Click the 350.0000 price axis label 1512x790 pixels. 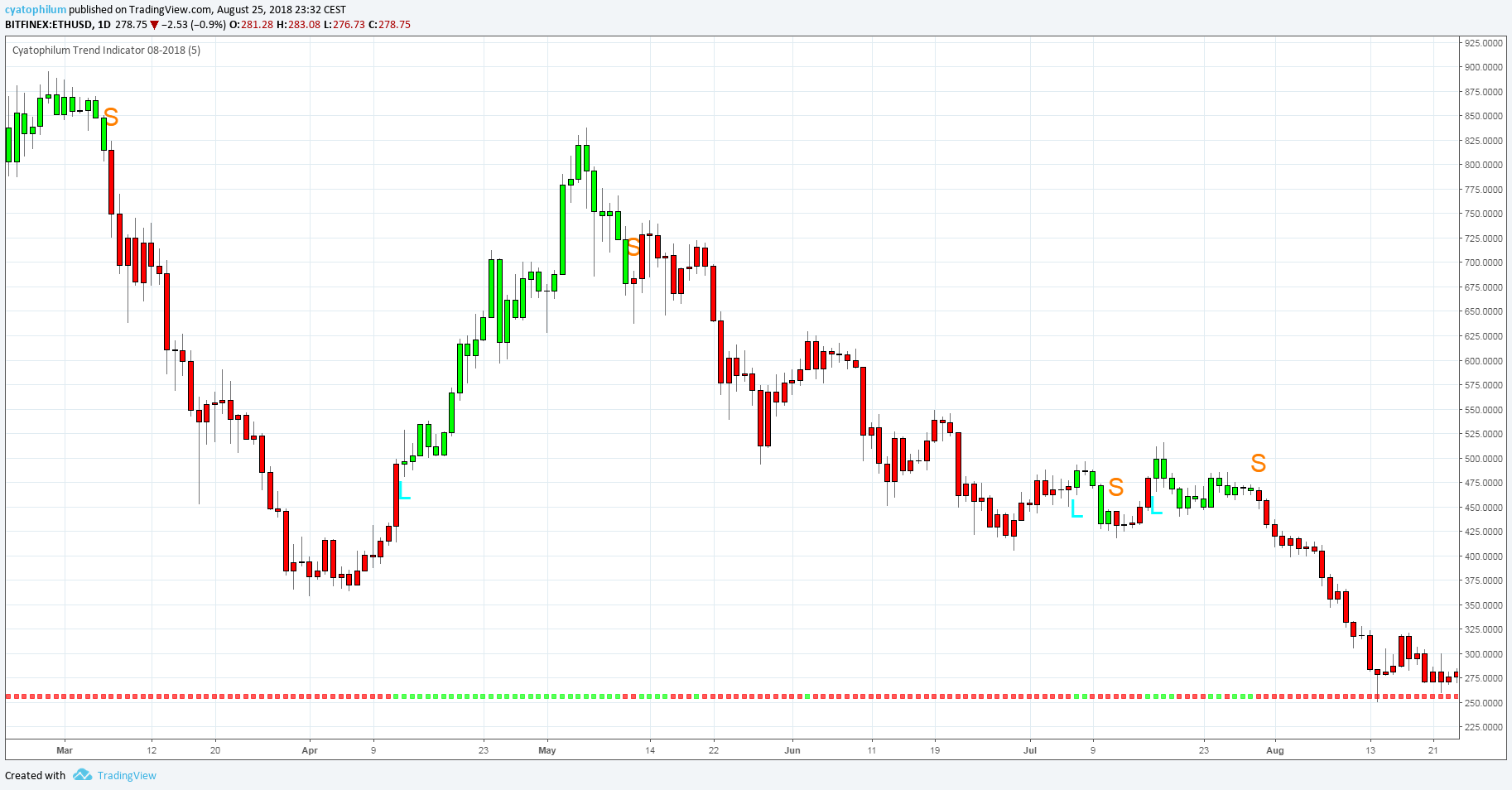tap(1483, 605)
